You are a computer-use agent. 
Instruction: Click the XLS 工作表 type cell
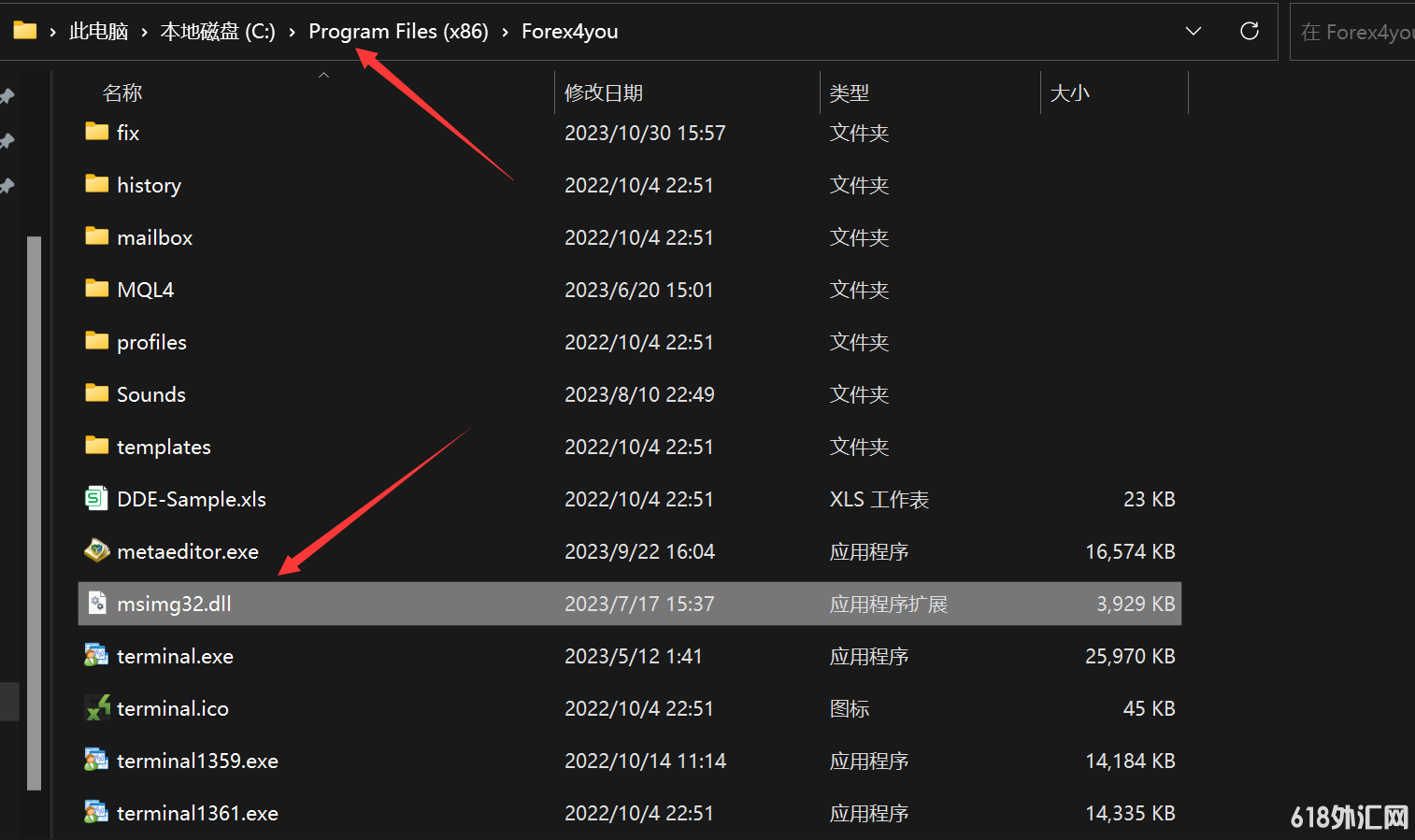(879, 499)
